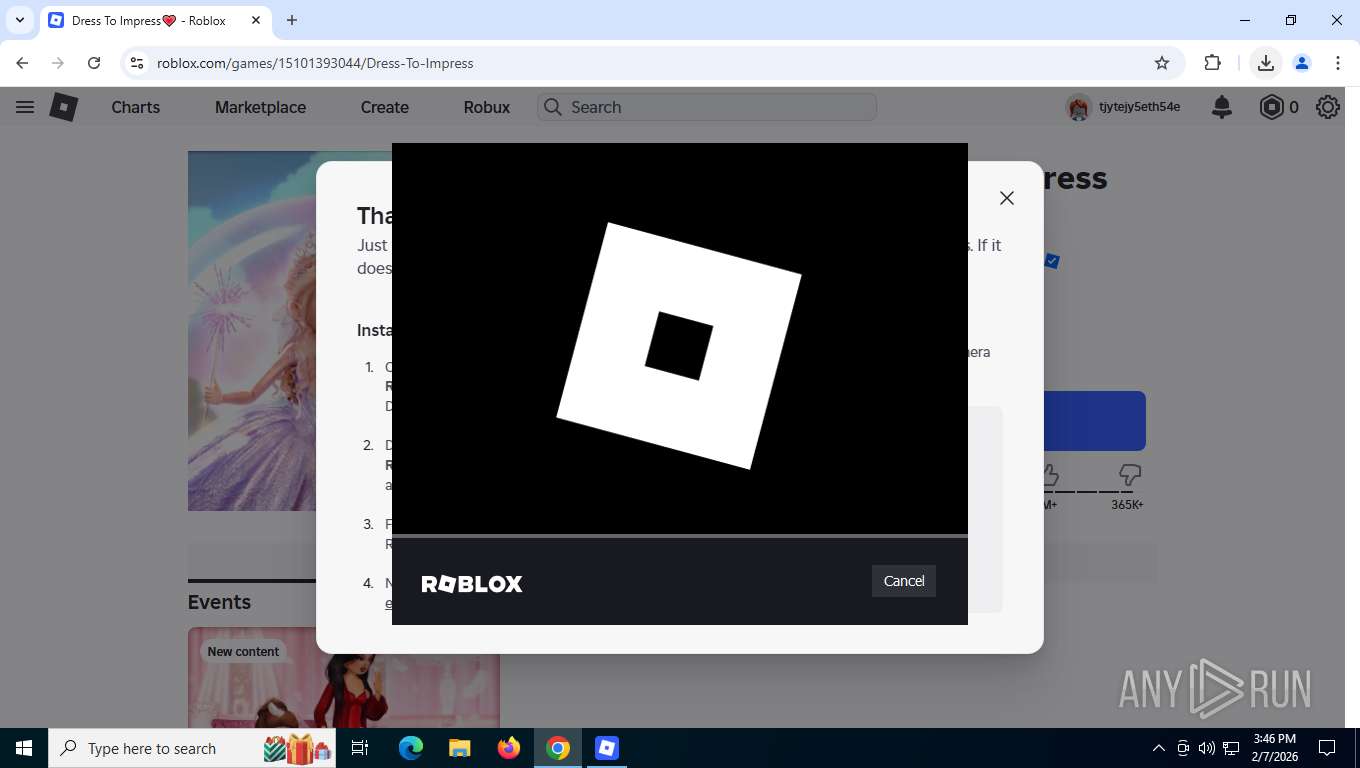Launch Microsoft Edge from taskbar
Viewport: 1360px width, 768px height.
pyautogui.click(x=411, y=748)
